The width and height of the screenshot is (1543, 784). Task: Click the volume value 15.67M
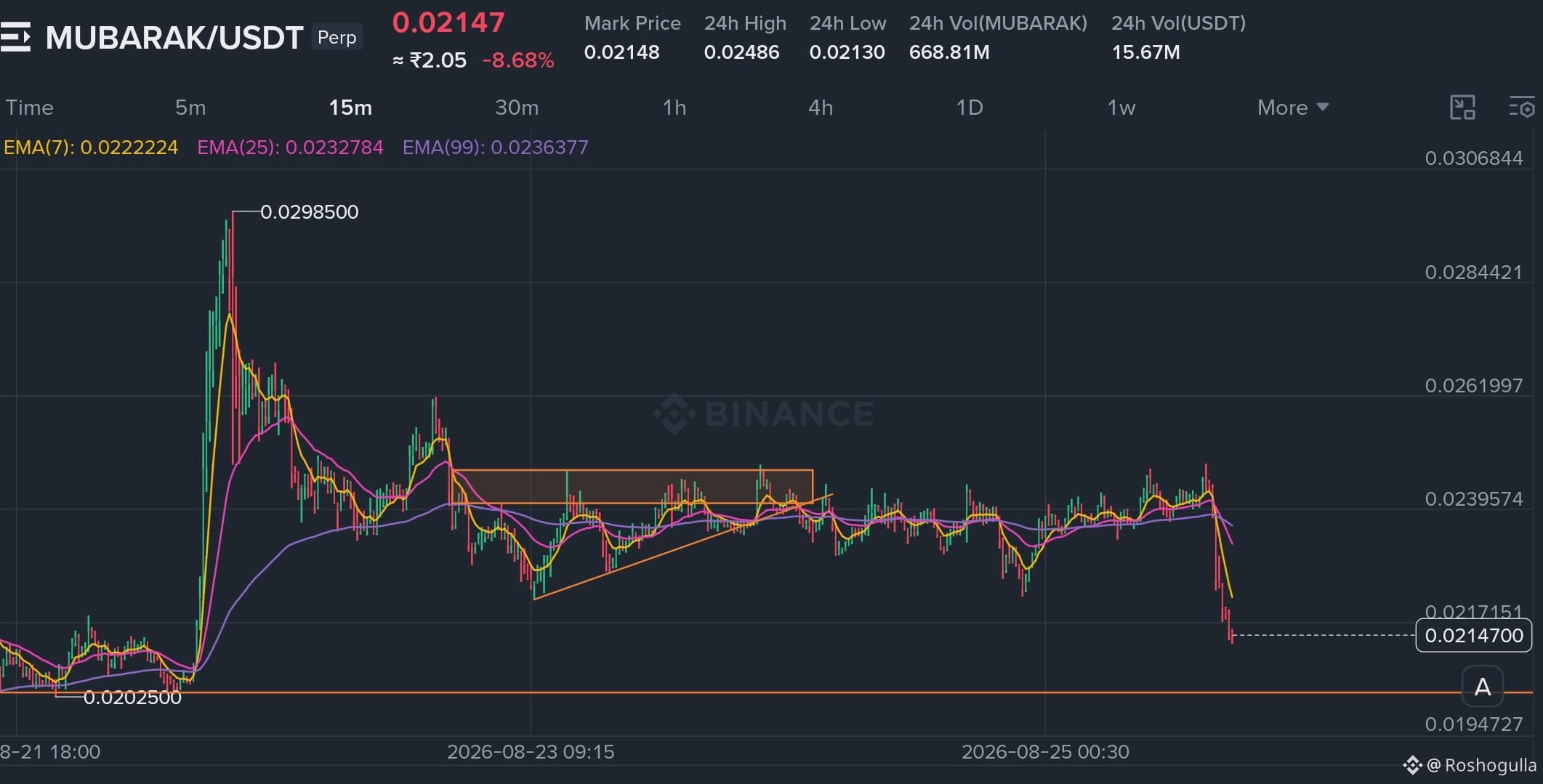pyautogui.click(x=1145, y=52)
